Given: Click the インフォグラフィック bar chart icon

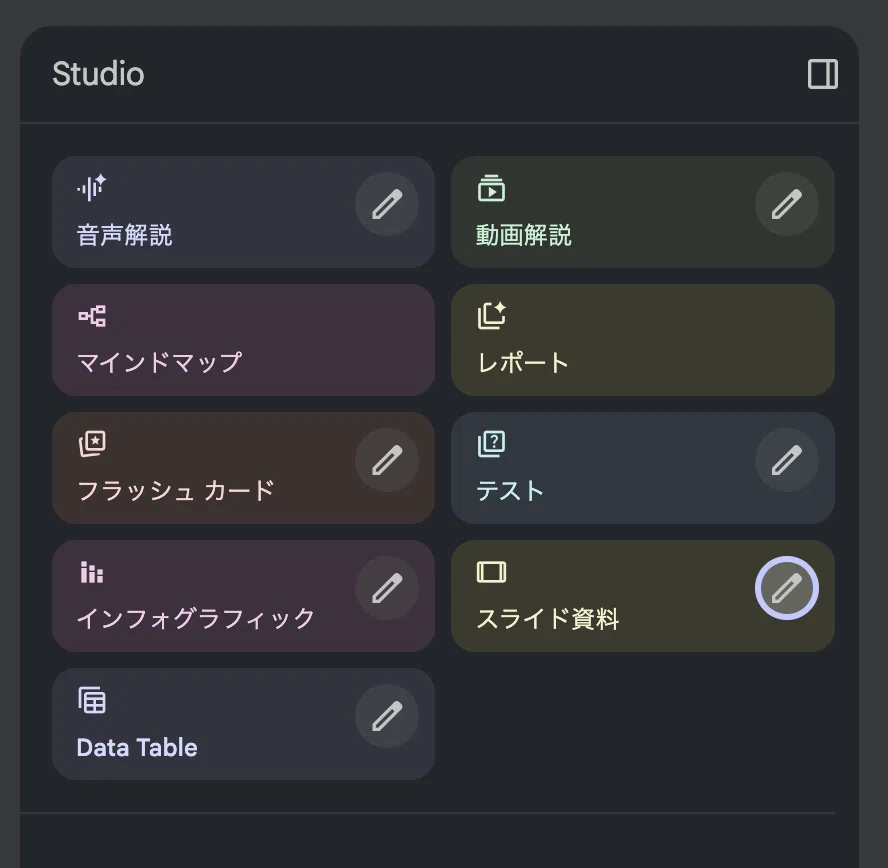Looking at the screenshot, I should [x=92, y=572].
